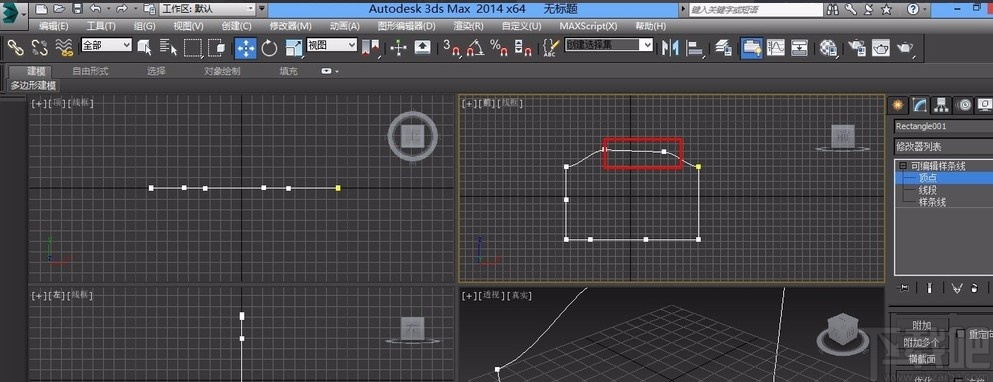Open the Hierarchy command panel tab
The width and height of the screenshot is (993, 382).
point(942,105)
